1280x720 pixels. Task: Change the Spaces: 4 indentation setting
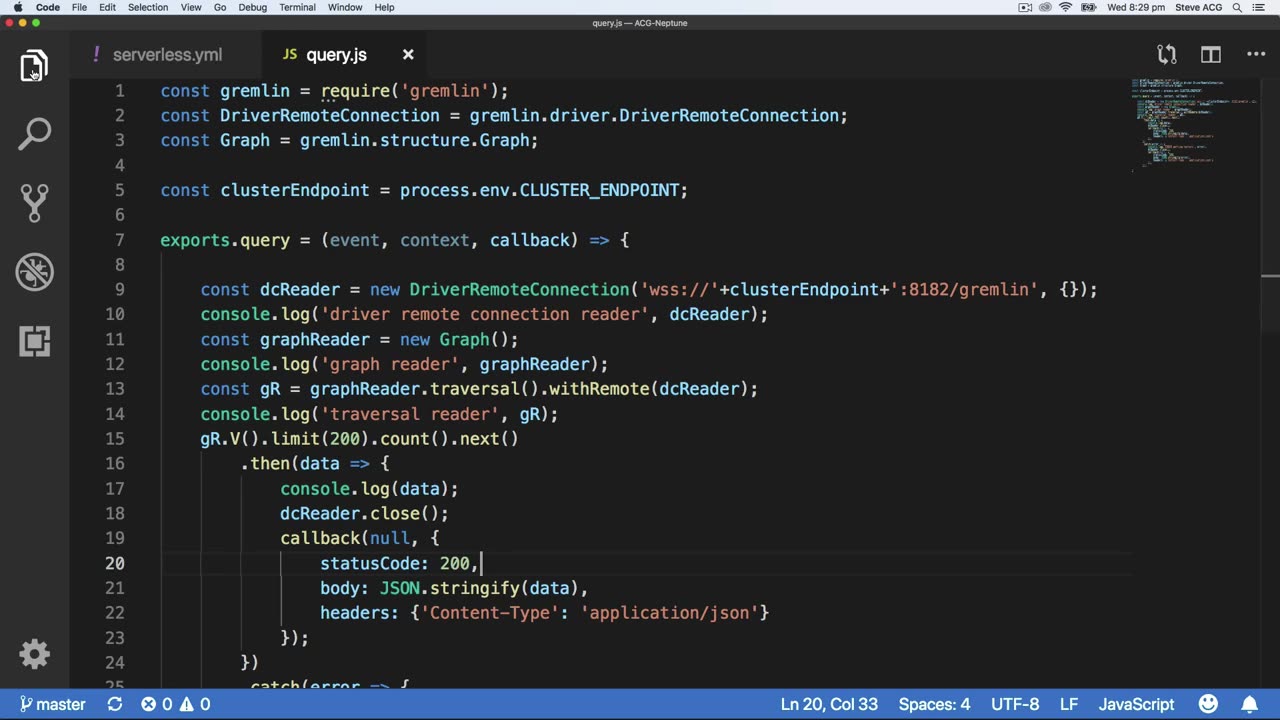tap(934, 704)
